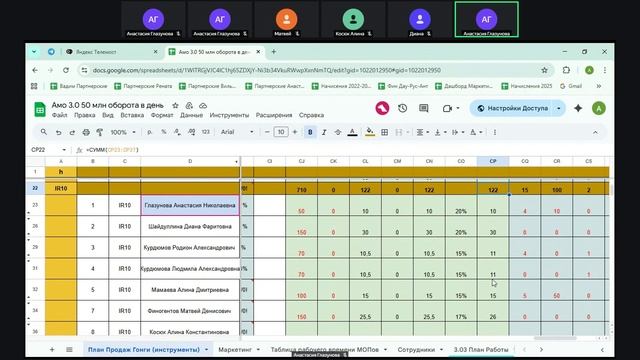Click participant tile Диана in call
Viewport: 640px width, 360px height.
point(420,20)
